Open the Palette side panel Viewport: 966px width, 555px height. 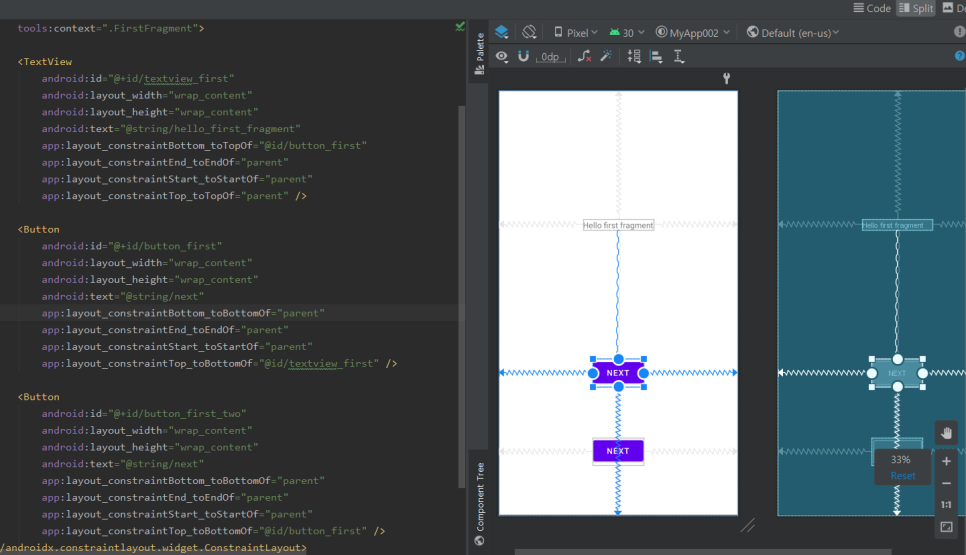[x=479, y=54]
